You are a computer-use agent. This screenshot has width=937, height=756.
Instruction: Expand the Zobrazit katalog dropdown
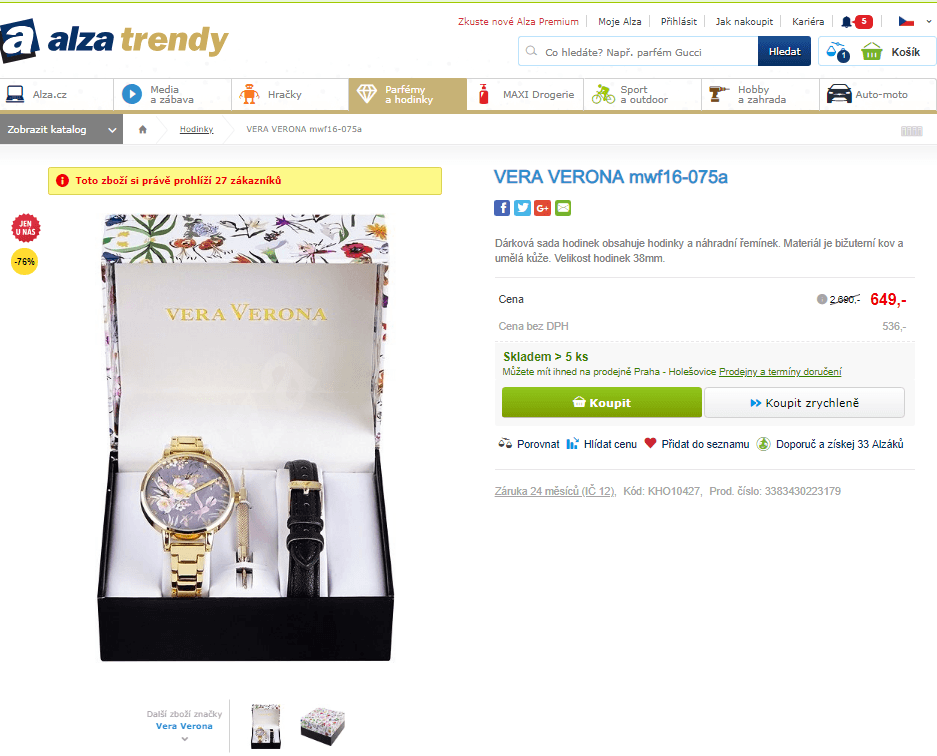tap(62, 129)
